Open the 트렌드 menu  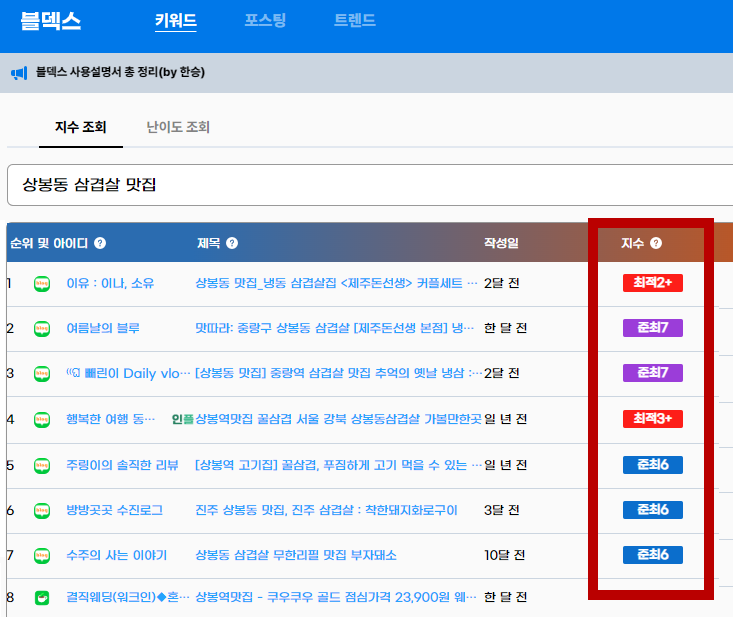click(x=355, y=20)
